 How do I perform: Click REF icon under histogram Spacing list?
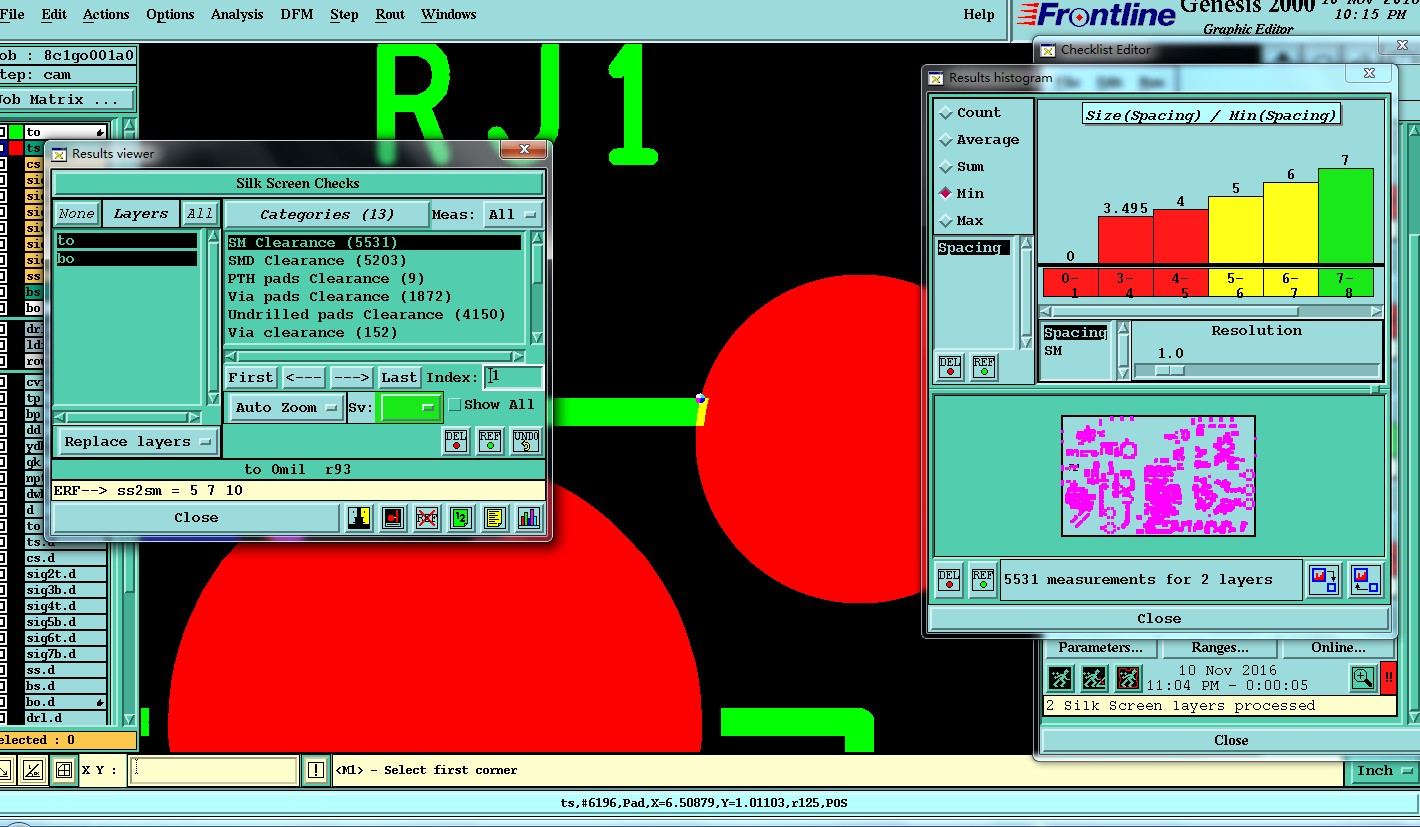tap(984, 367)
